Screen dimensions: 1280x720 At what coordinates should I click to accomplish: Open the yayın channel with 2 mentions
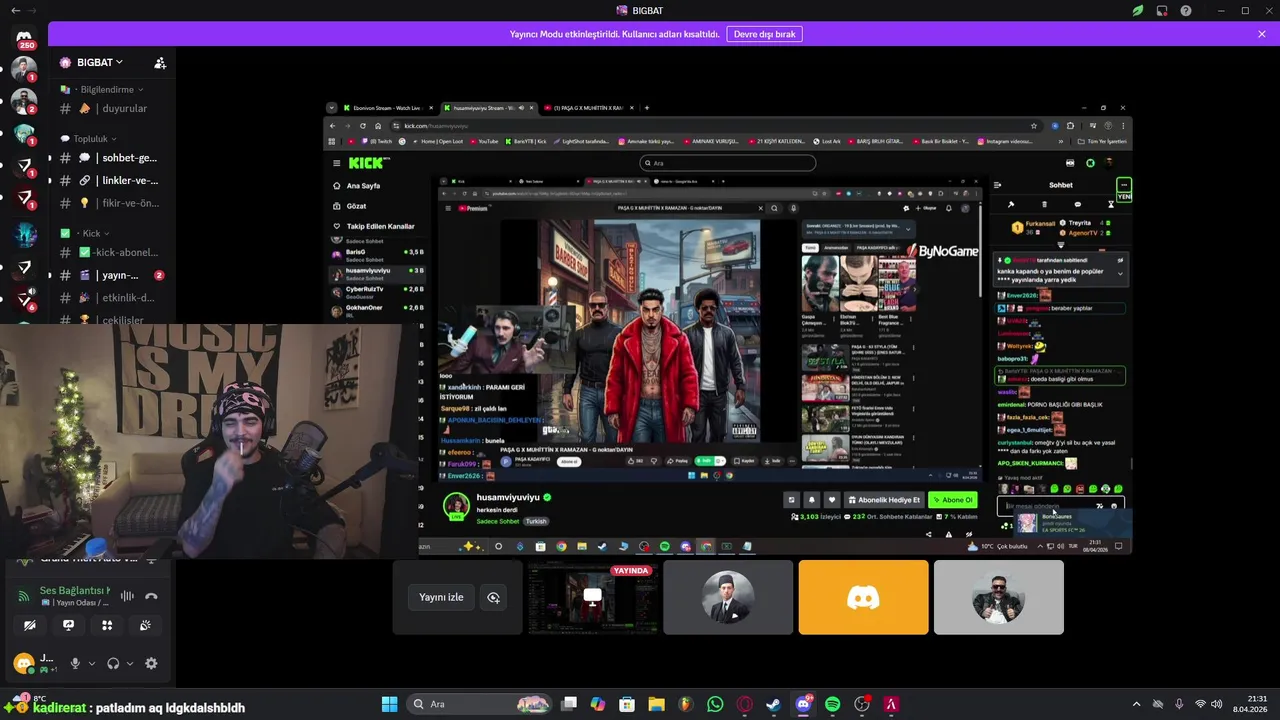pos(112,275)
